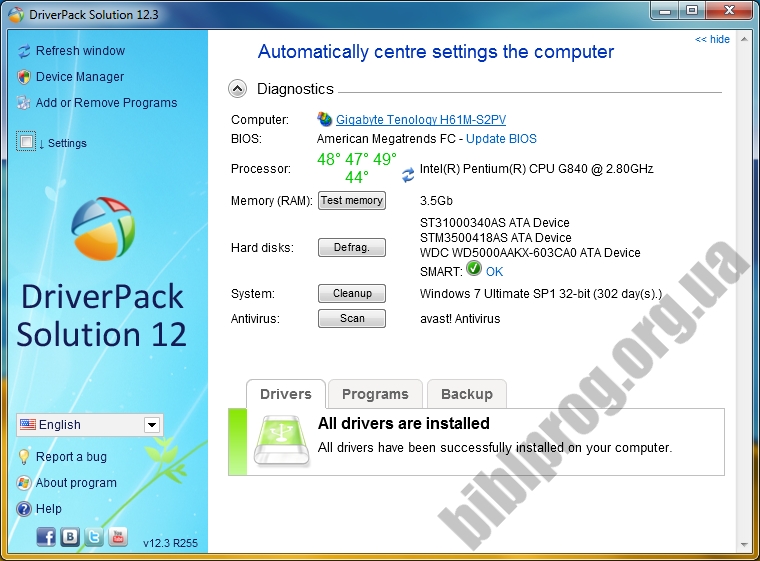760x561 pixels.
Task: Close the DriverPack Solution window
Action: click(729, 11)
